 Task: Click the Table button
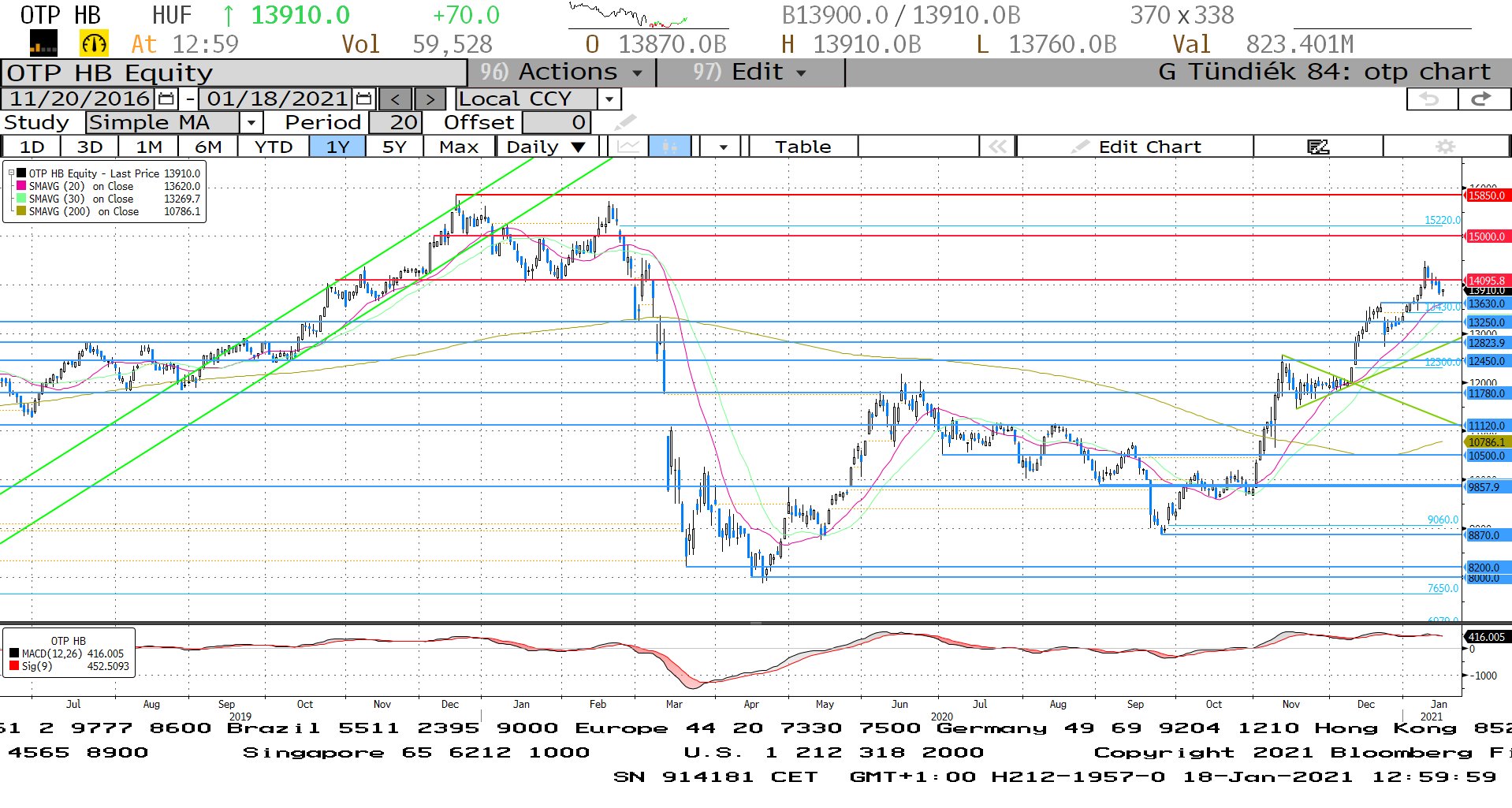pyautogui.click(x=803, y=147)
